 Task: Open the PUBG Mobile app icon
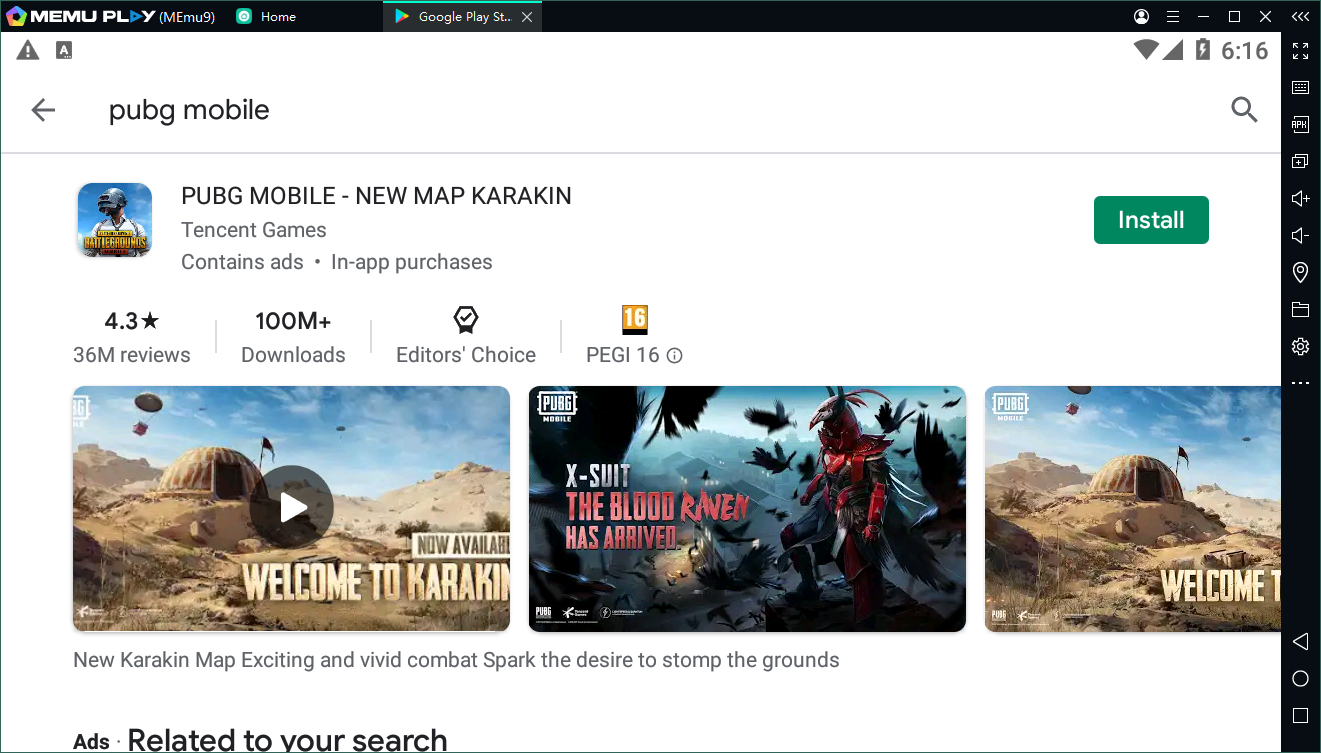[x=115, y=220]
